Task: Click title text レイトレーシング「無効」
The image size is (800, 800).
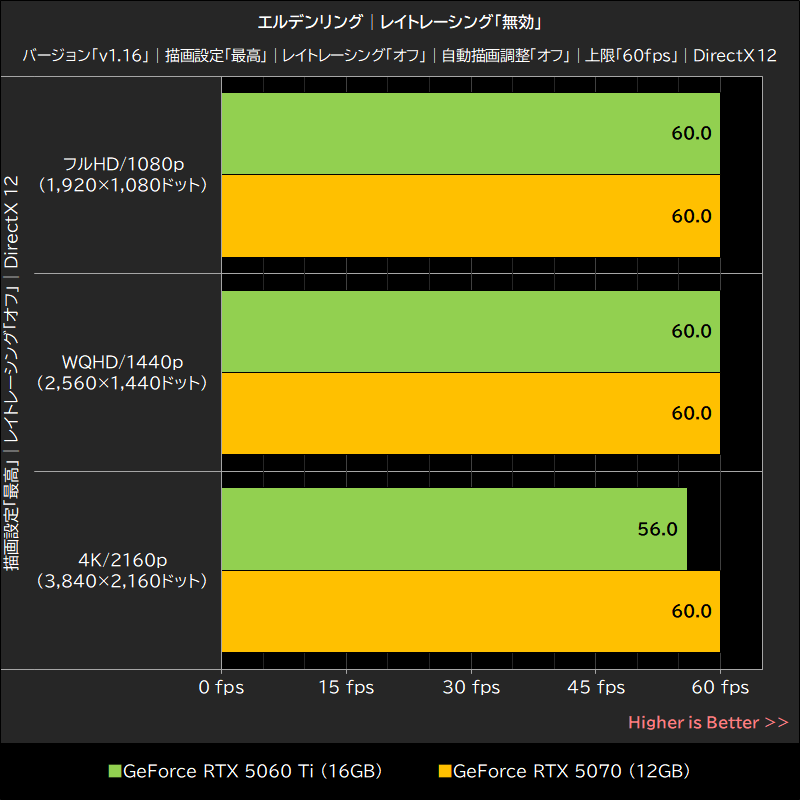Action: click(461, 22)
